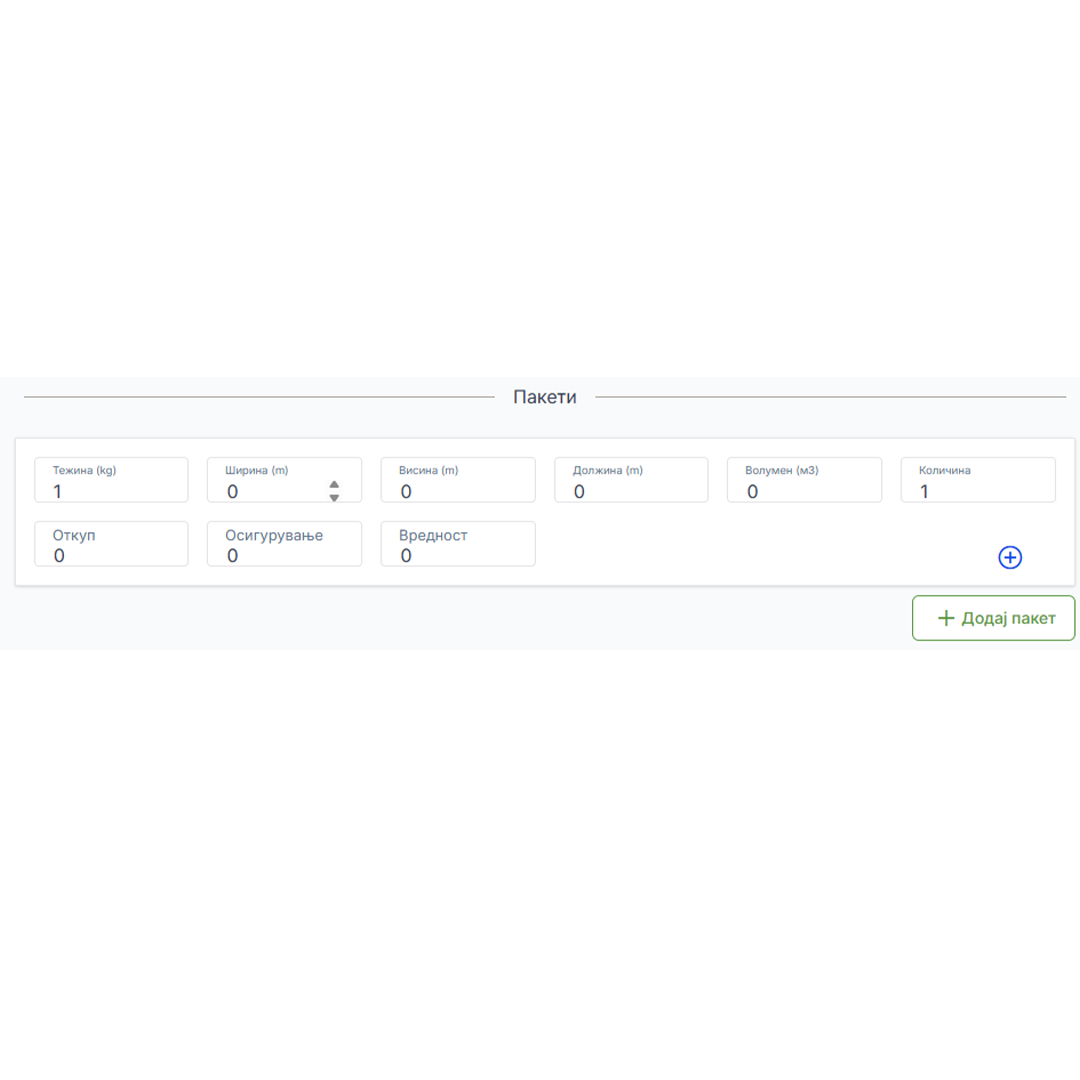Click the blue circled plus icon

pos(1010,557)
